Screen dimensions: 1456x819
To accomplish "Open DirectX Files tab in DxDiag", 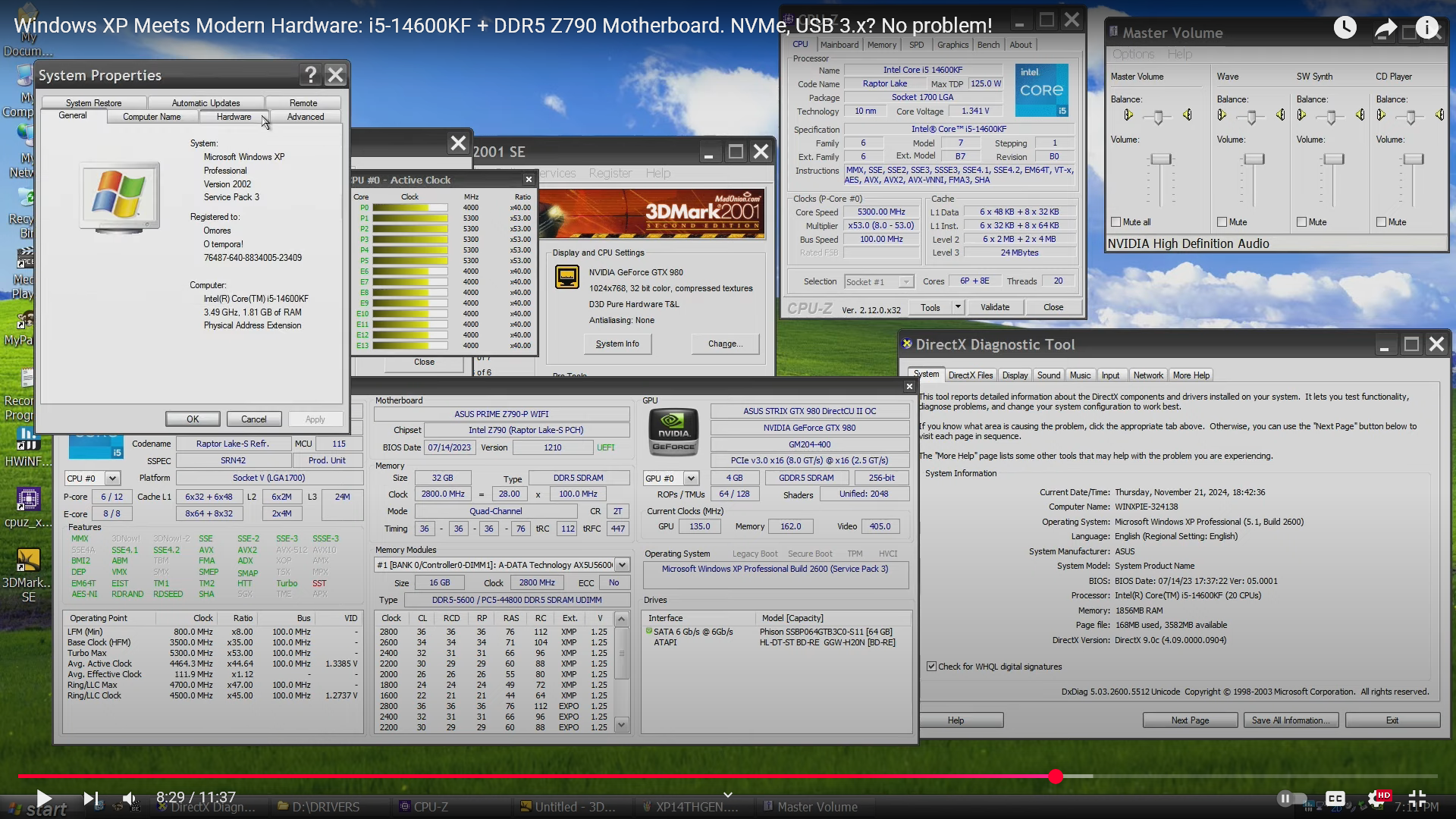I will pos(970,375).
